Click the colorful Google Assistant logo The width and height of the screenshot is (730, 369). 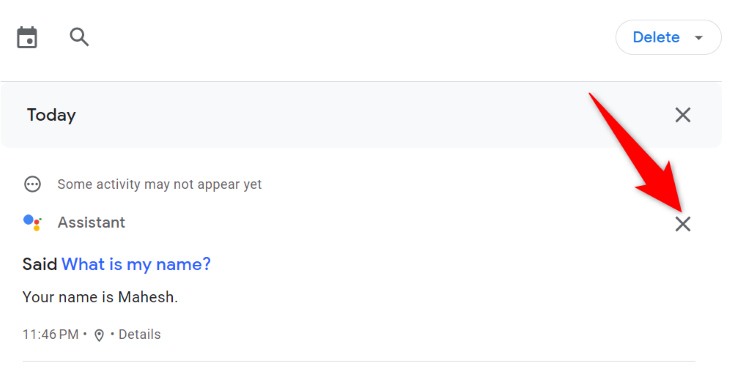33,222
